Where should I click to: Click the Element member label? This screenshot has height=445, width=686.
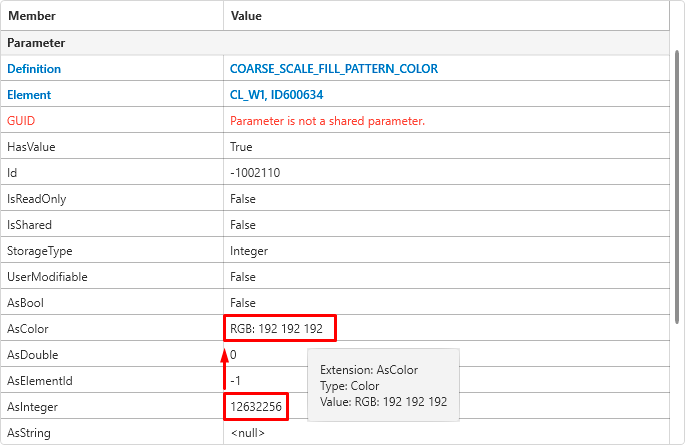pyautogui.click(x=29, y=95)
